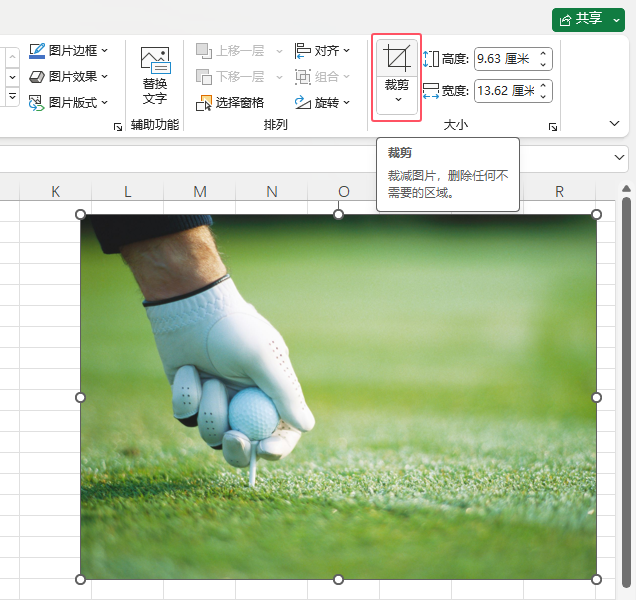Image resolution: width=636 pixels, height=600 pixels.
Task: Select column M header
Action: click(x=200, y=191)
